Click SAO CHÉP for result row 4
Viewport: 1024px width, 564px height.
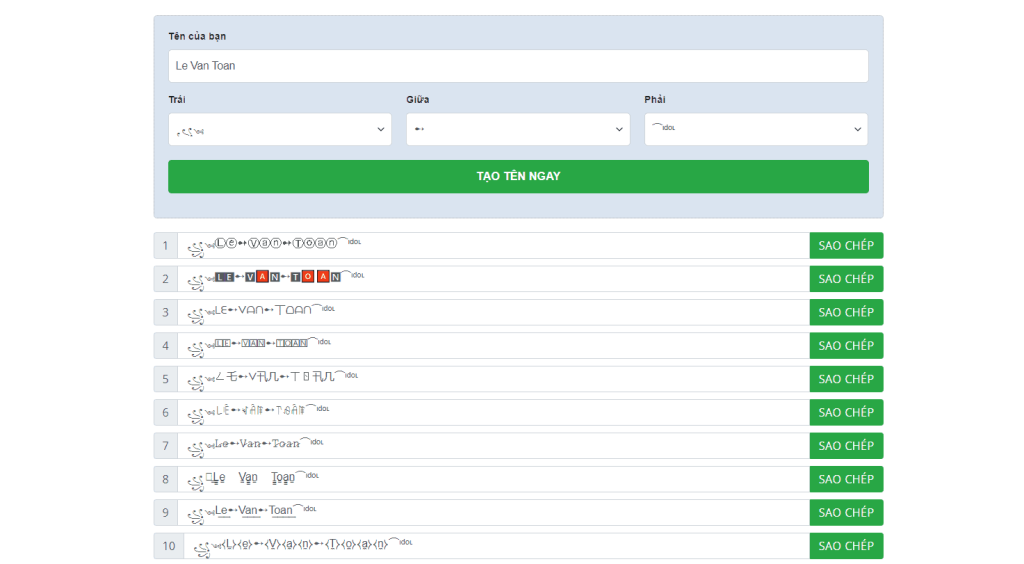(x=846, y=346)
